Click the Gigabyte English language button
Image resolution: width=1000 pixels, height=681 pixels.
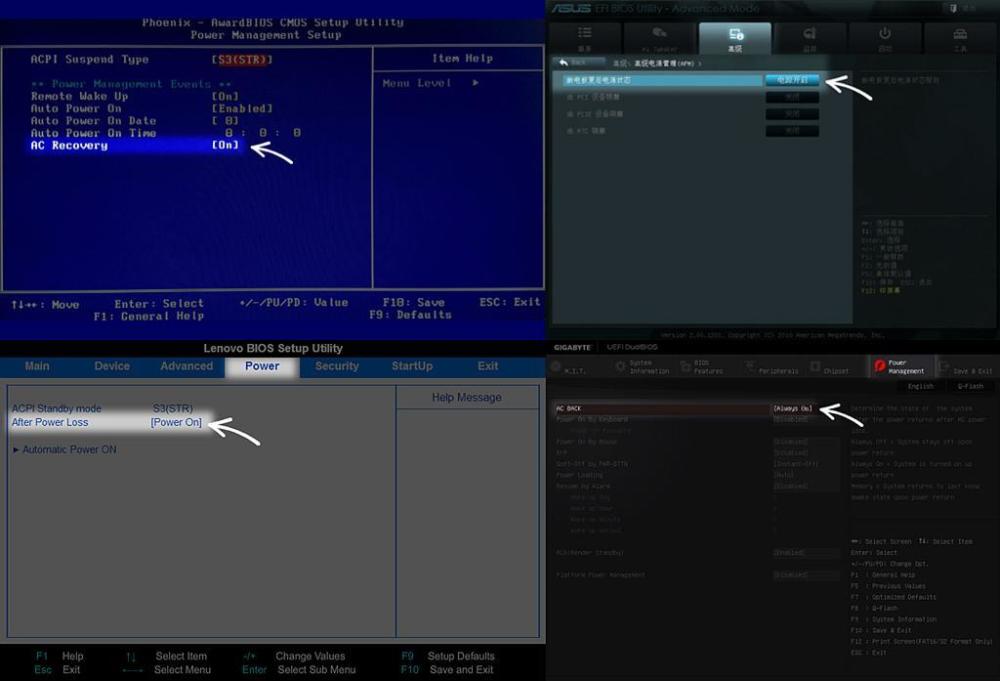[920, 386]
